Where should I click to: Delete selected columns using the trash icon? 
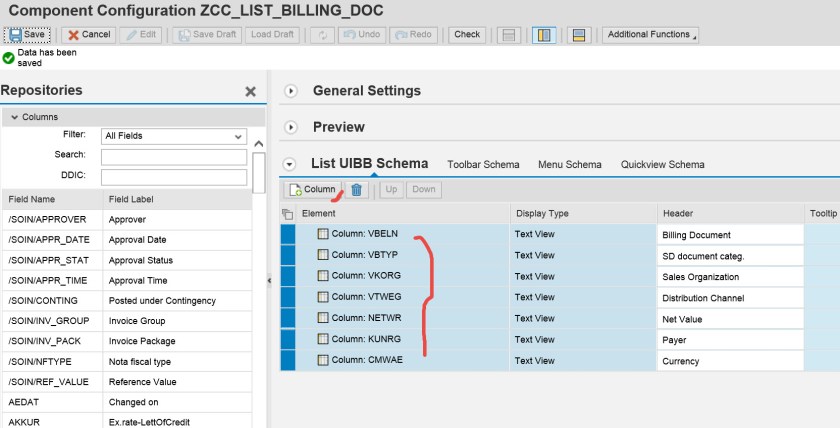[356, 189]
